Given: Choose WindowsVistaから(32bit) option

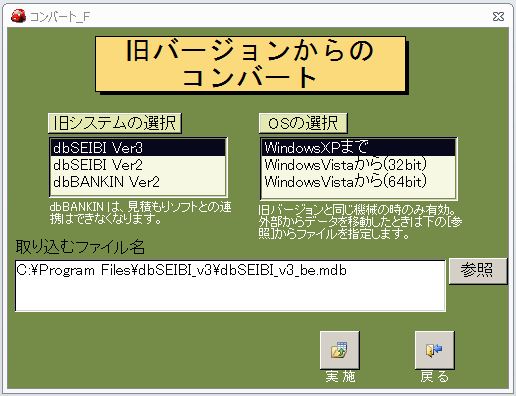Looking at the screenshot, I should tap(358, 165).
